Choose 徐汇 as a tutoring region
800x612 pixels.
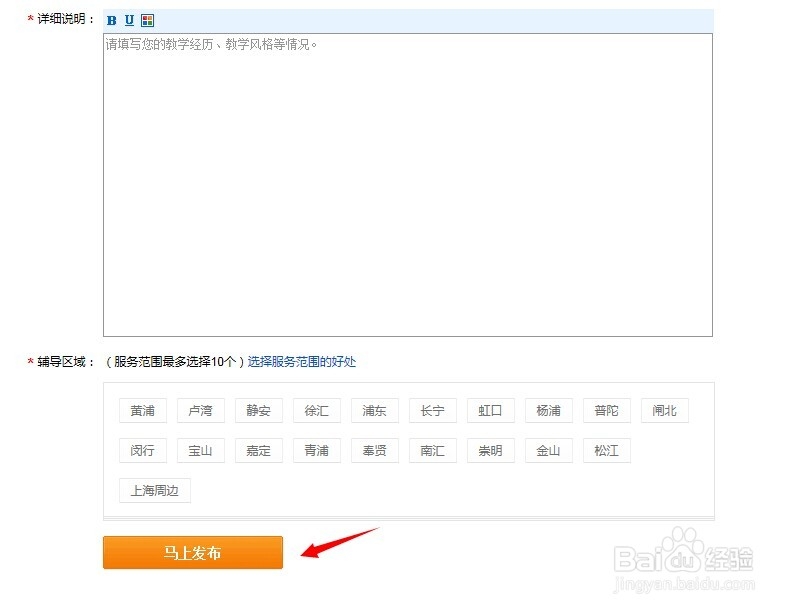316,410
